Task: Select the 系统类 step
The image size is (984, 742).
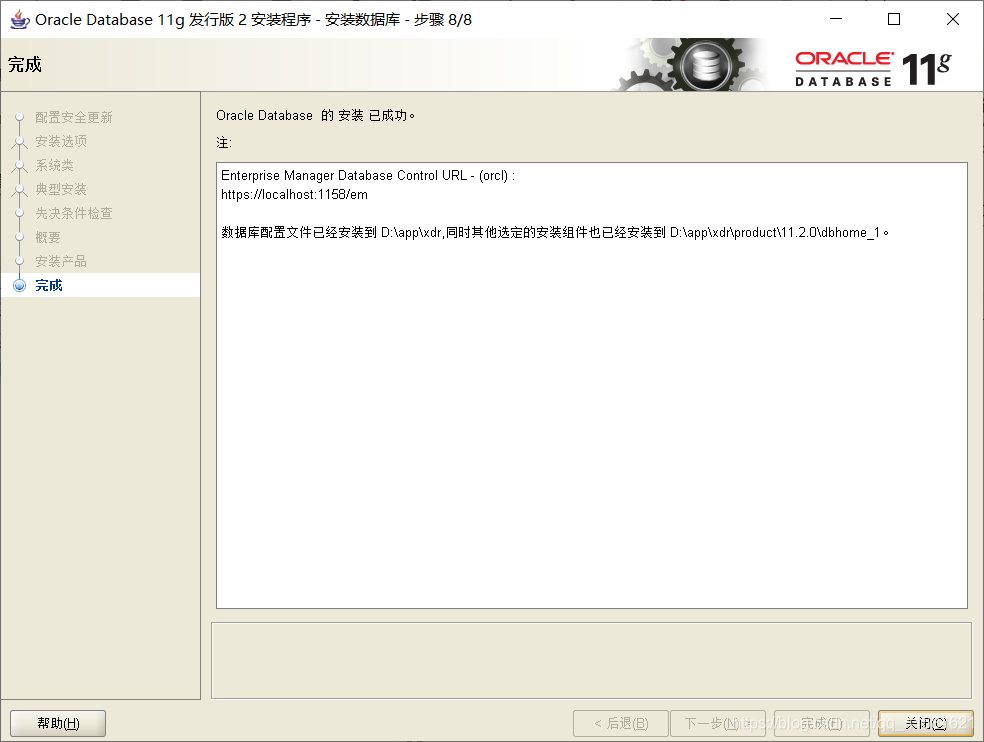Action: 55,165
